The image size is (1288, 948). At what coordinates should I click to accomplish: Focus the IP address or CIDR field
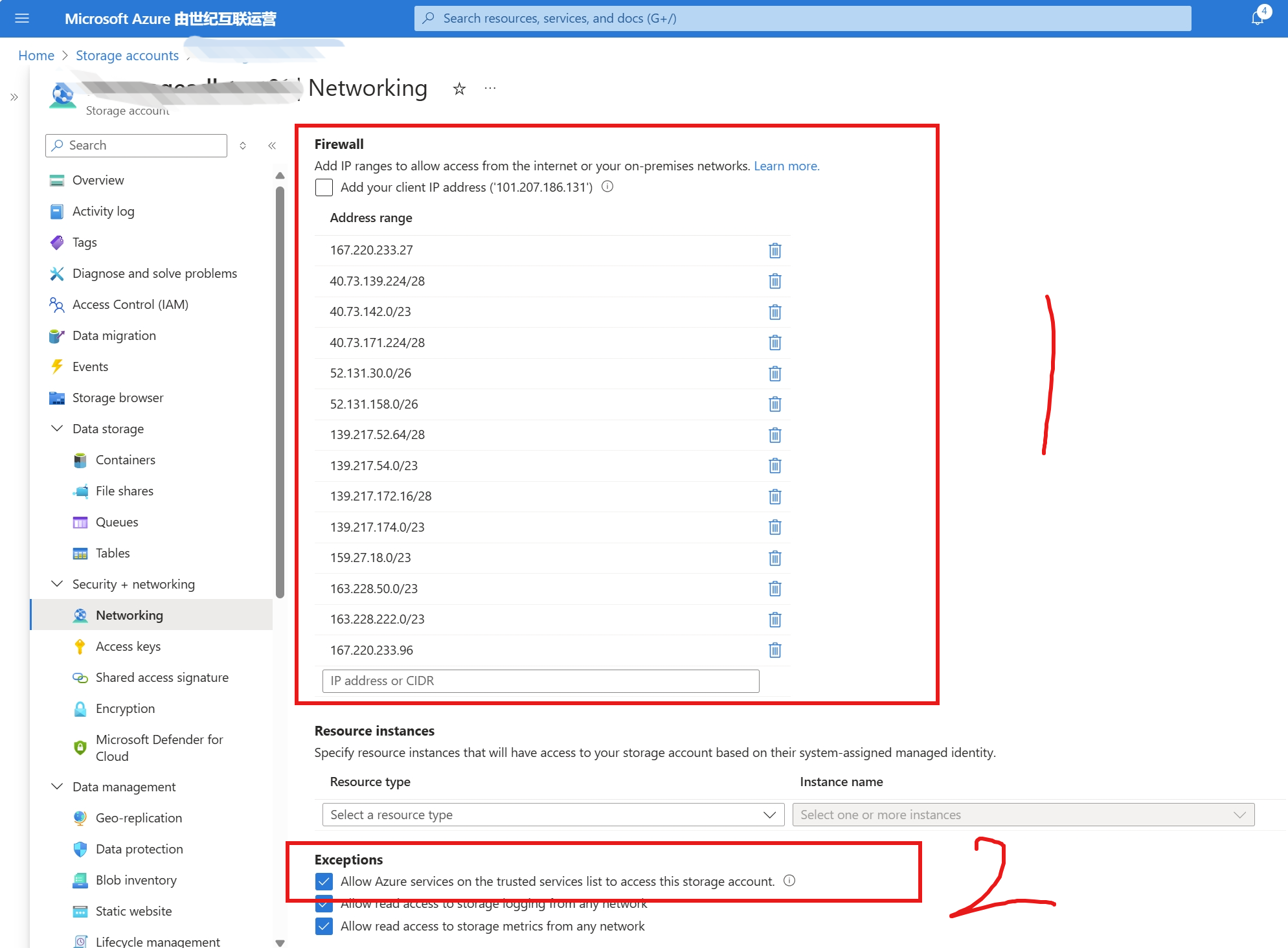coord(540,681)
